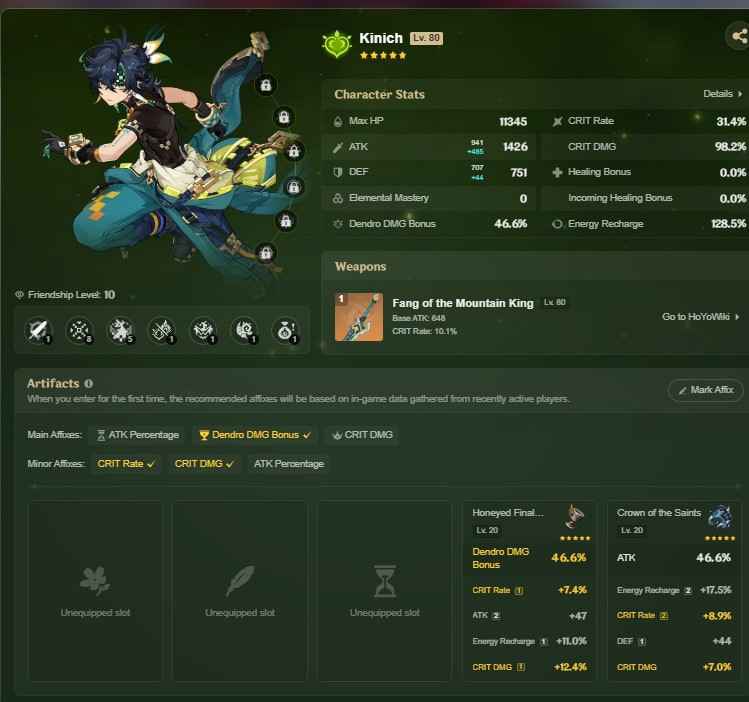Click the crown's Energy Recharge +17.5% substat
This screenshot has width=749, height=702.
click(674, 590)
